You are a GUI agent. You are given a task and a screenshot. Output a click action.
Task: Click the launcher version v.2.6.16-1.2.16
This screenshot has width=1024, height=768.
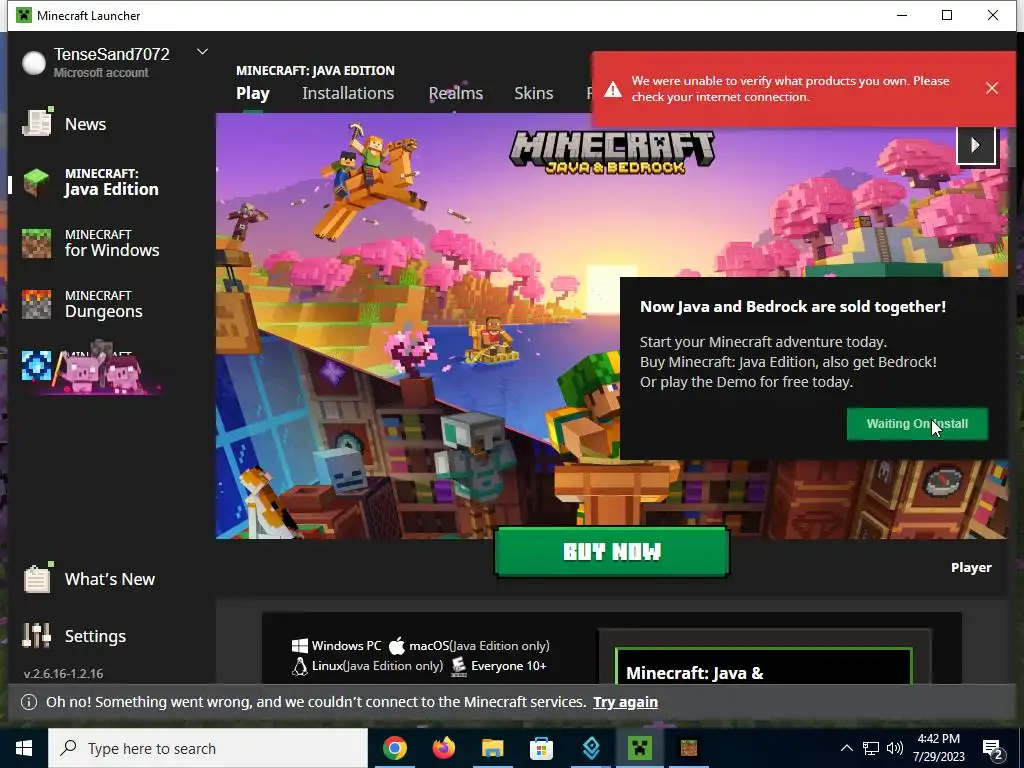63,673
